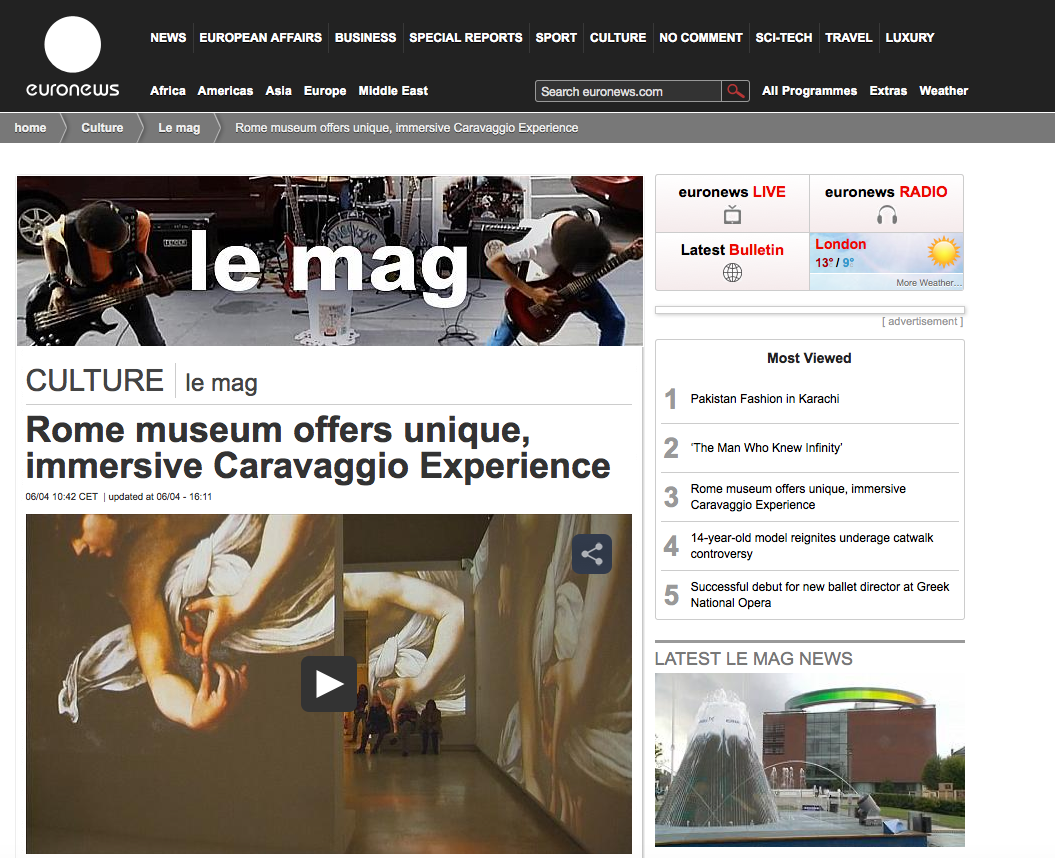Go to the No Comment section
The image size is (1055, 858).
pyautogui.click(x=700, y=38)
